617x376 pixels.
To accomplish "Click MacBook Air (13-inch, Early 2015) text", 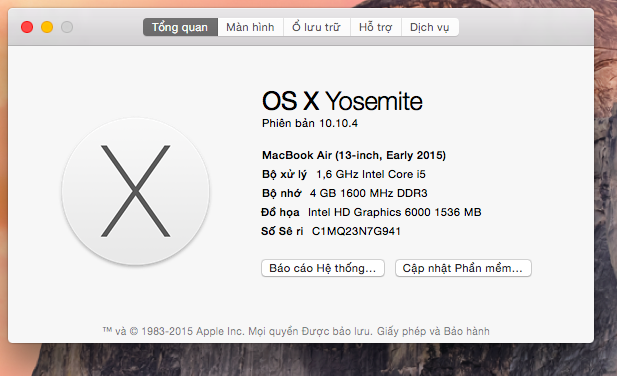I will [x=354, y=155].
